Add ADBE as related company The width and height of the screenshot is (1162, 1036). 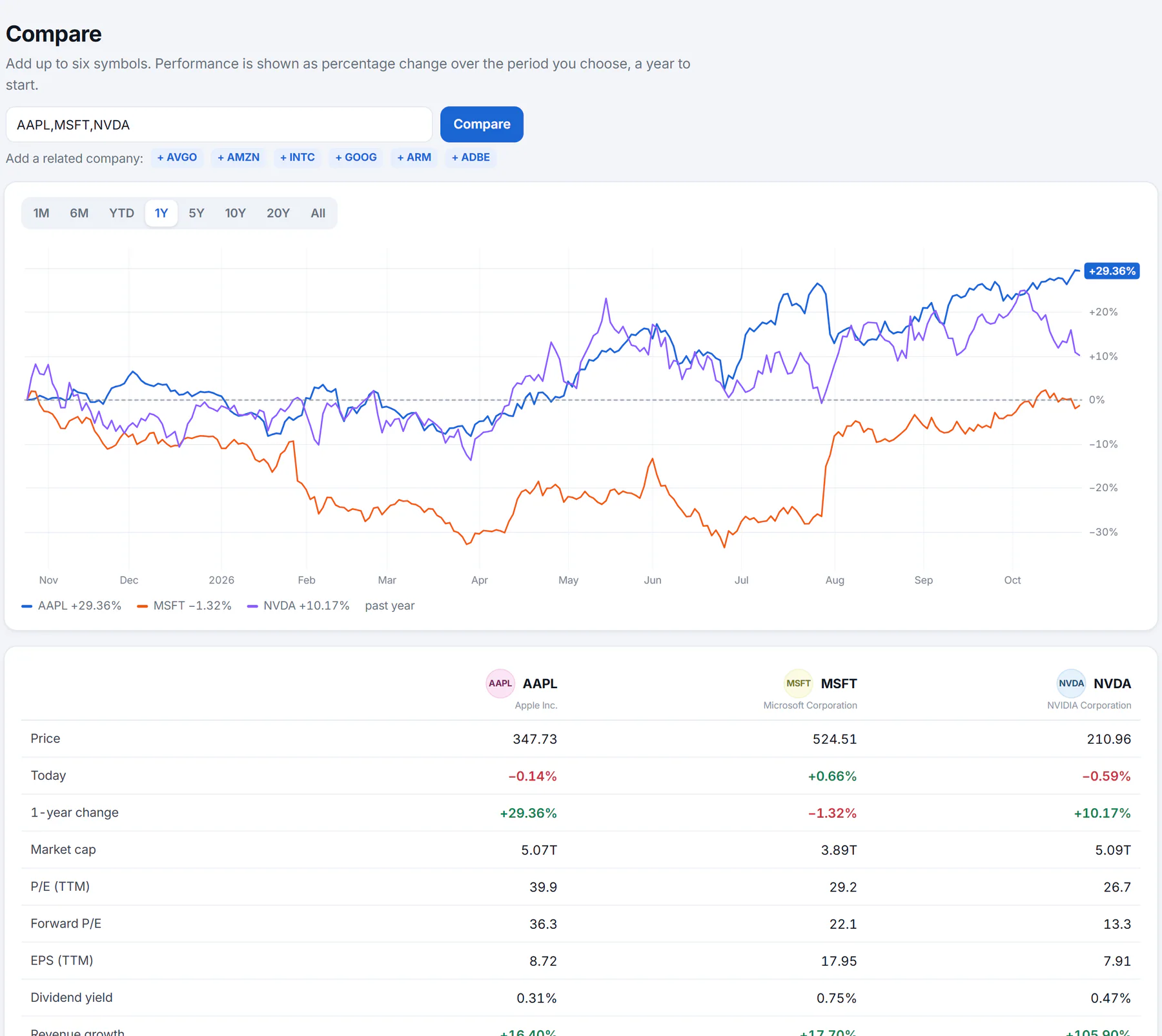pos(471,157)
